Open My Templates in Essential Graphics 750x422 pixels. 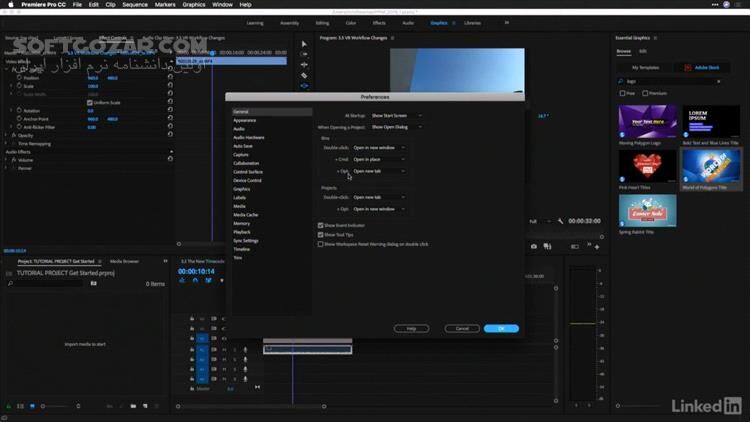pyautogui.click(x=645, y=67)
